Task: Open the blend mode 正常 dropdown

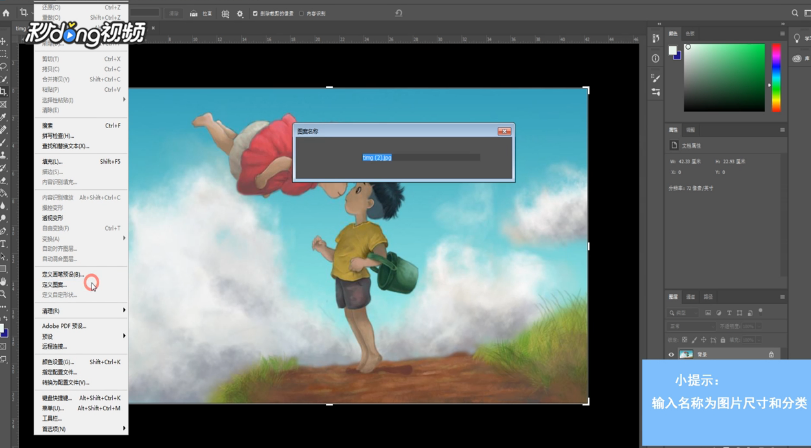Action: click(691, 326)
